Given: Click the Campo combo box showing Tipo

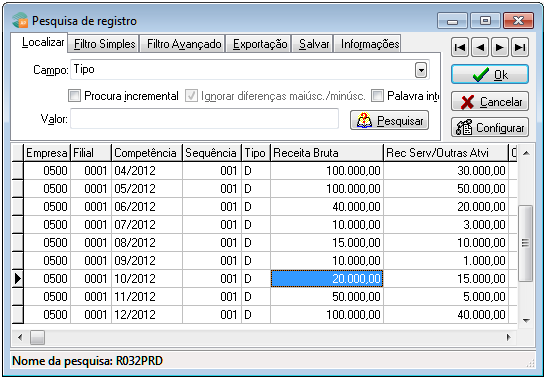Looking at the screenshot, I should 250,70.
